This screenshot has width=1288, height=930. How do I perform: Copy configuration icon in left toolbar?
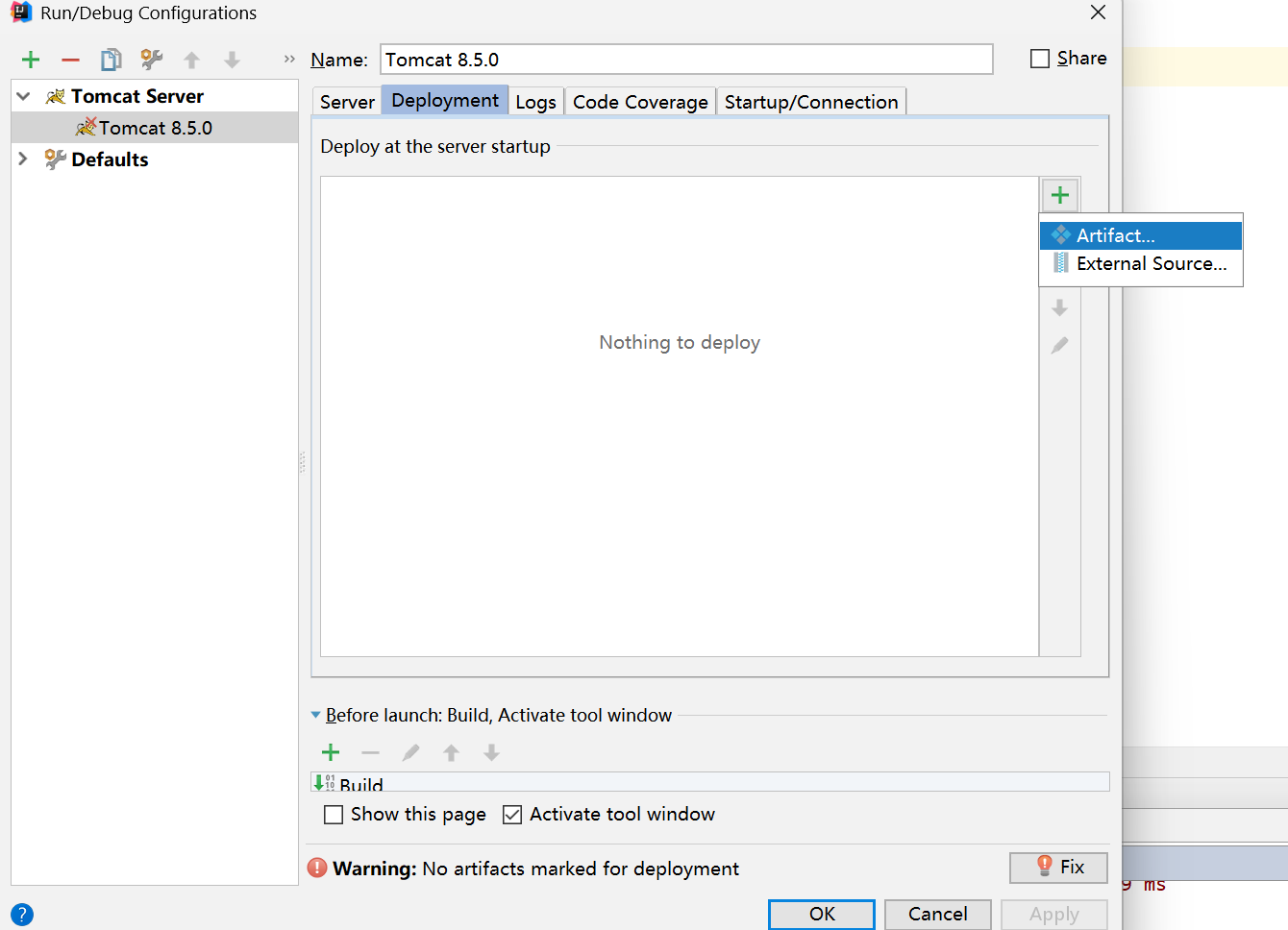tap(111, 60)
